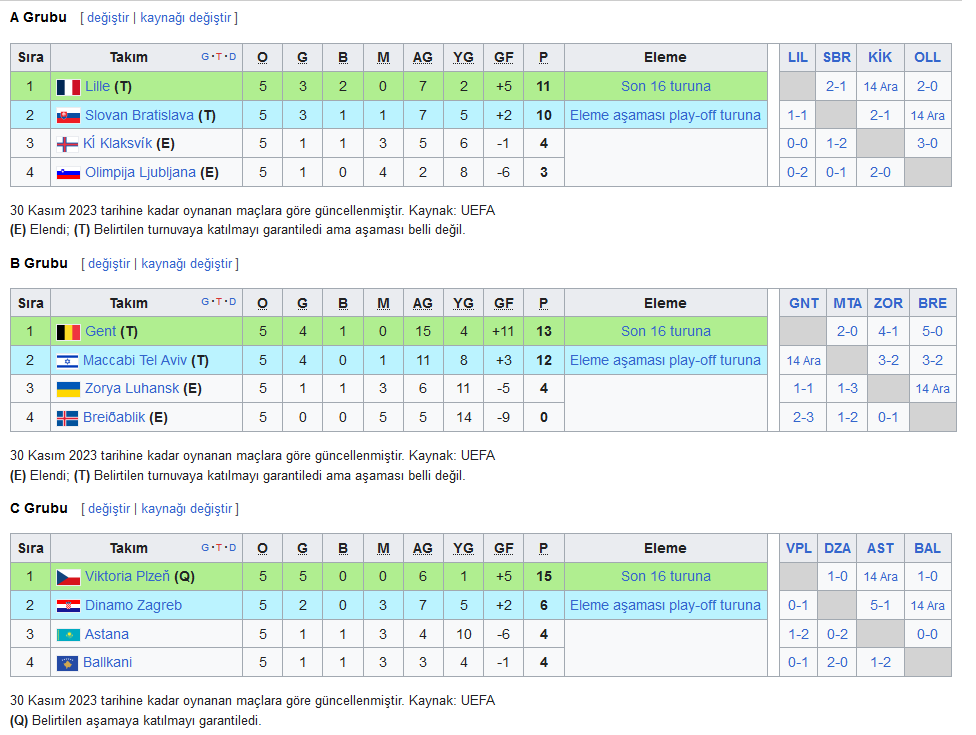Click the 'Eleme aşaması play-off turuna' link in Group A
The height and width of the screenshot is (735, 976).
coord(665,115)
